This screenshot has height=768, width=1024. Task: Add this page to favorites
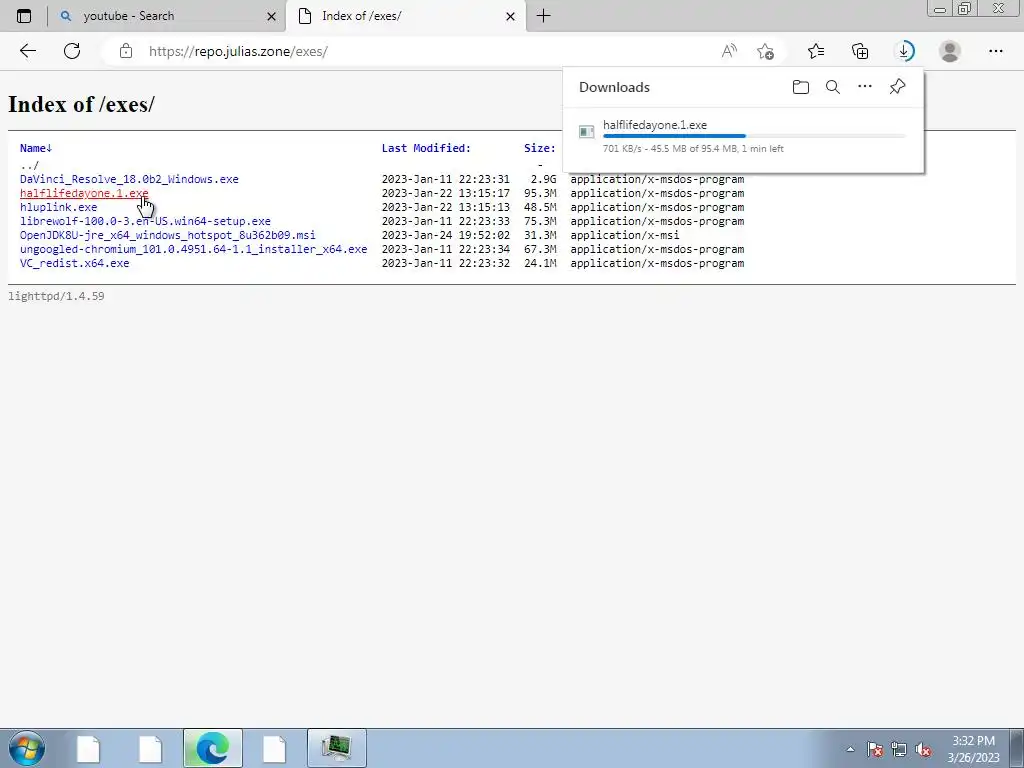click(765, 51)
